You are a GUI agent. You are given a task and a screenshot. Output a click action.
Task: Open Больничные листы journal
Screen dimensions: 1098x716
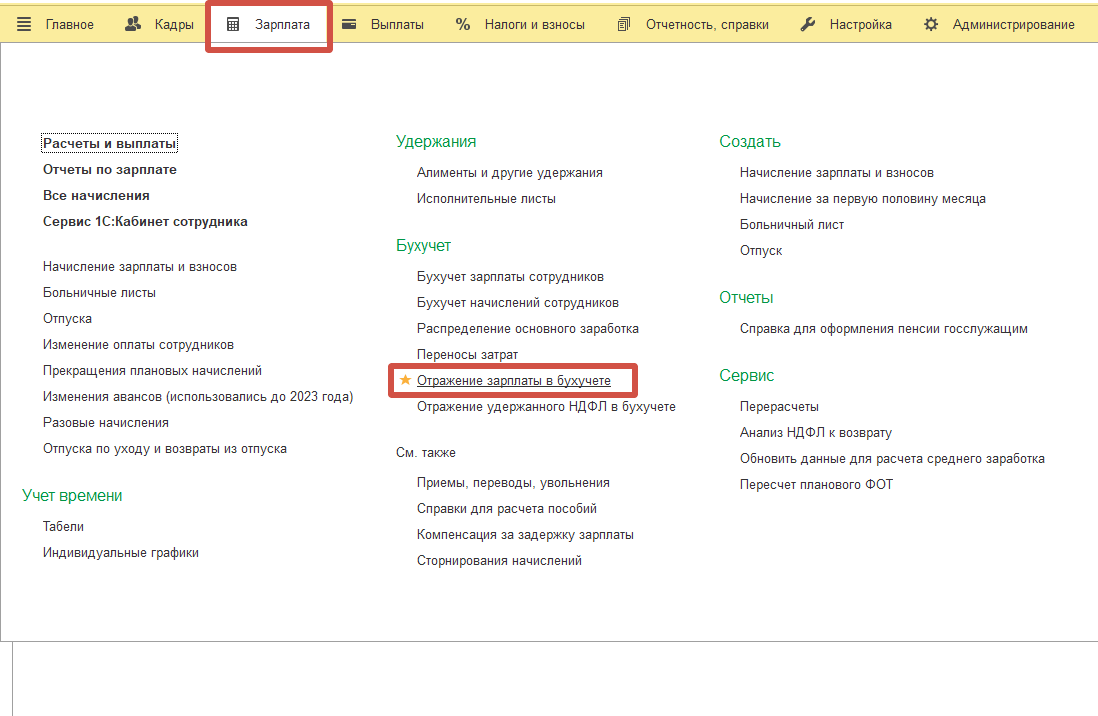[x=99, y=292]
